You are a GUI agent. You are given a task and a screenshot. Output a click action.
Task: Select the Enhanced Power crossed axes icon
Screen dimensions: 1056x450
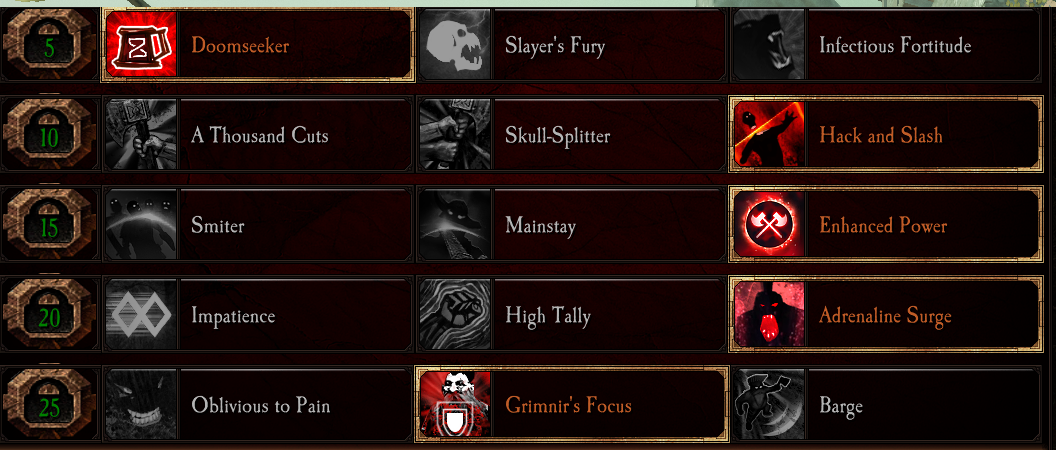point(768,225)
